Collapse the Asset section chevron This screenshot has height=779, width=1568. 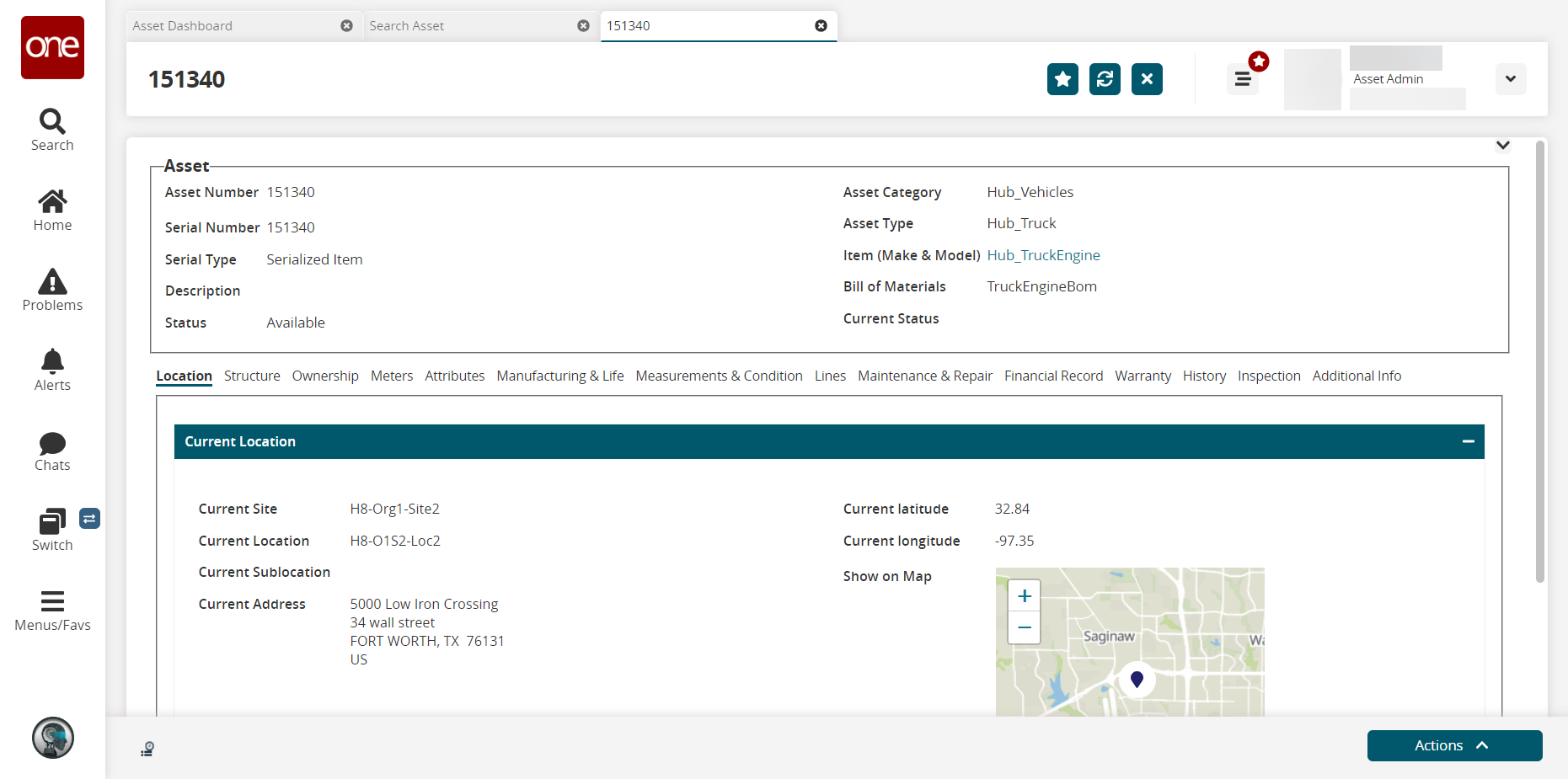1502,146
